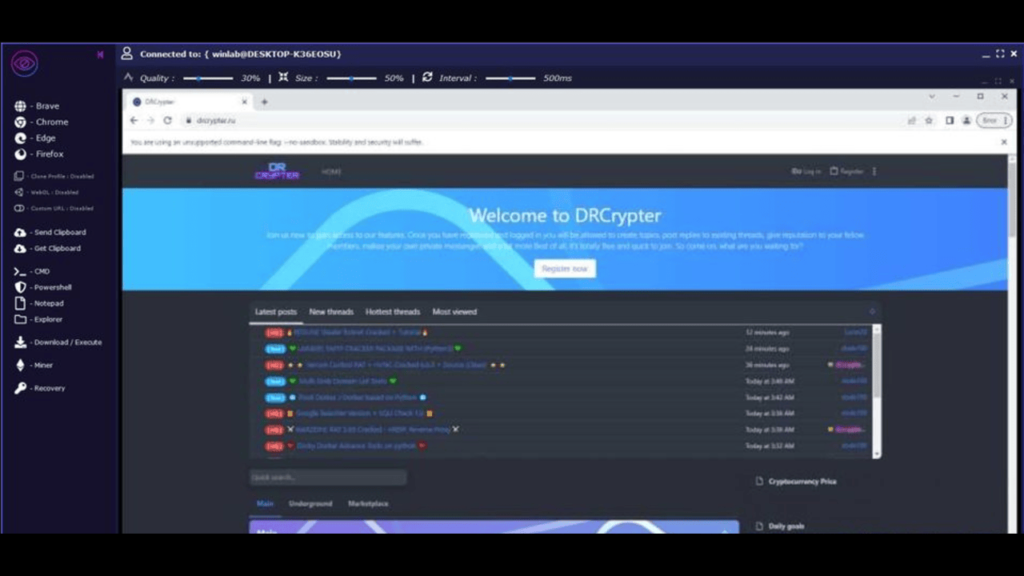
Task: Select the Underground forum tab
Action: [x=310, y=504]
